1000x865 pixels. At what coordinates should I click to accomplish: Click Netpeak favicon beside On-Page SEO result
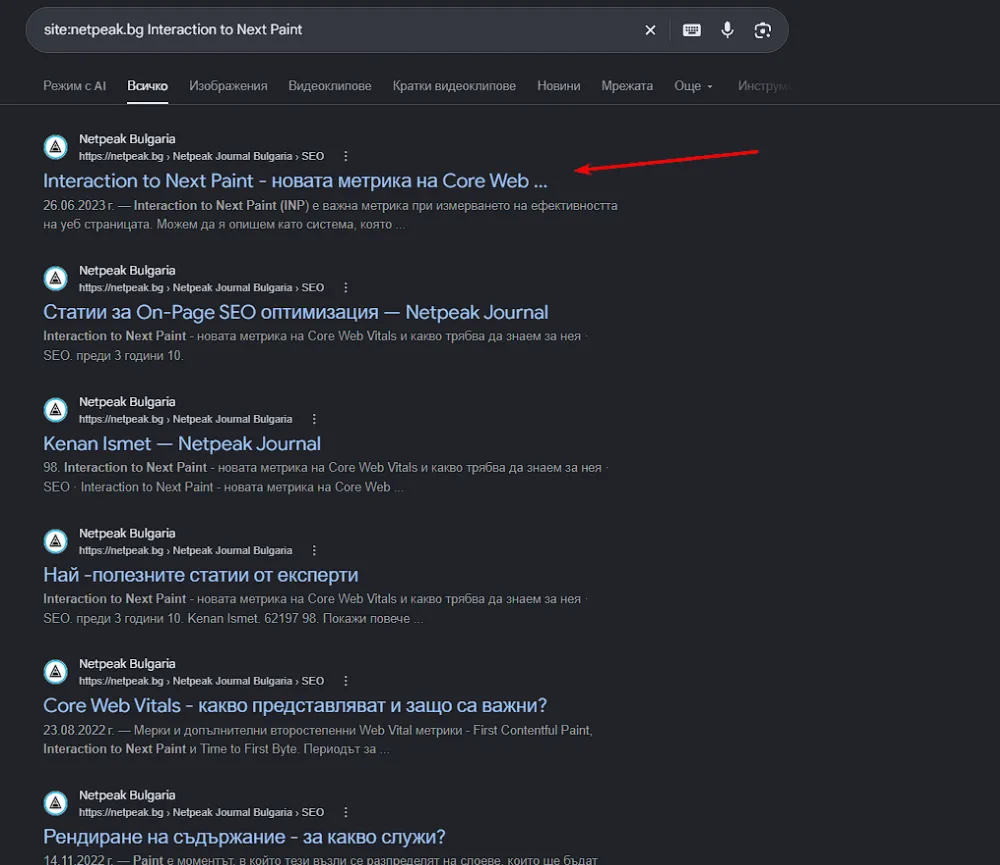(55, 279)
